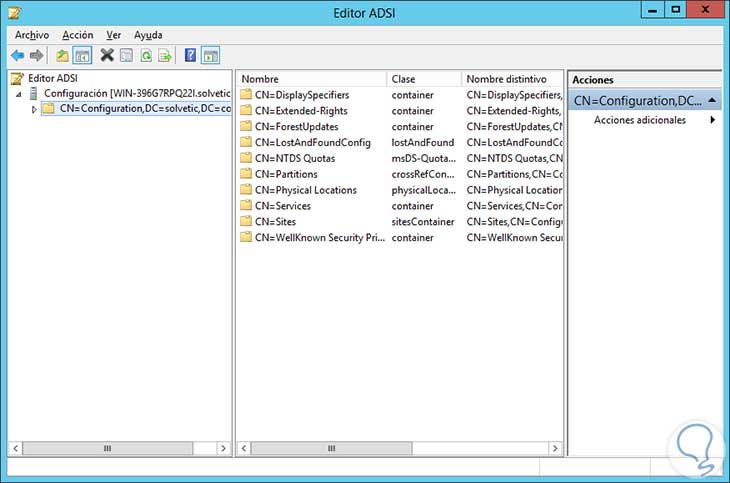730x483 pixels.
Task: Open the Ver menu
Action: (x=114, y=35)
